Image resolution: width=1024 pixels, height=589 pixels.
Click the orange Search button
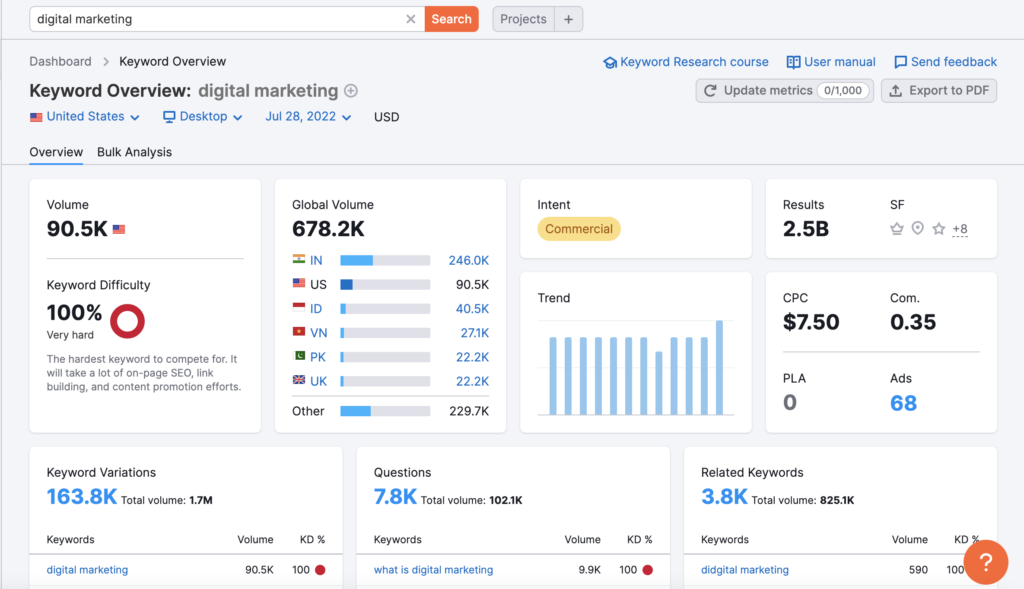pos(451,19)
